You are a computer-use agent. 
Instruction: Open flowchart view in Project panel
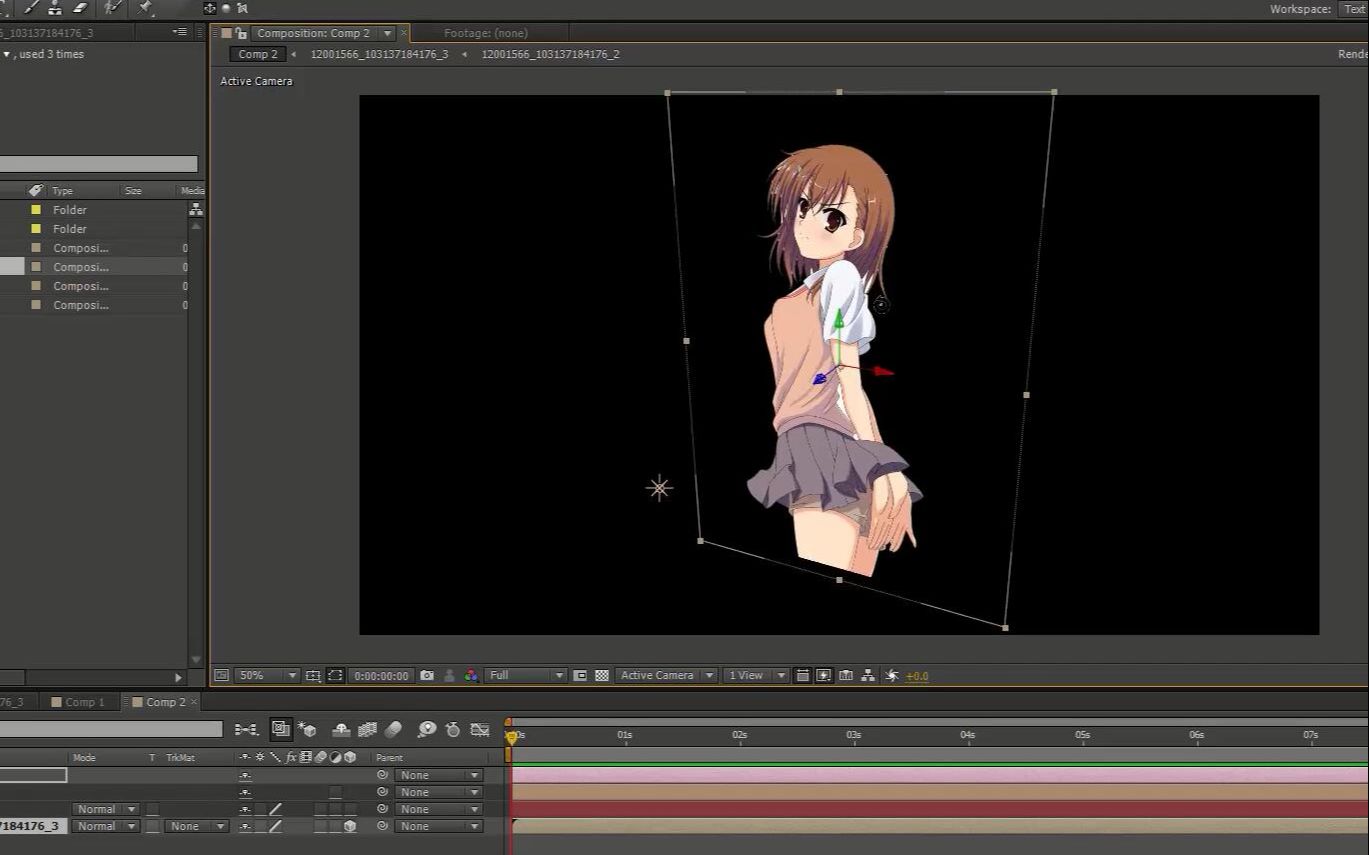click(196, 209)
